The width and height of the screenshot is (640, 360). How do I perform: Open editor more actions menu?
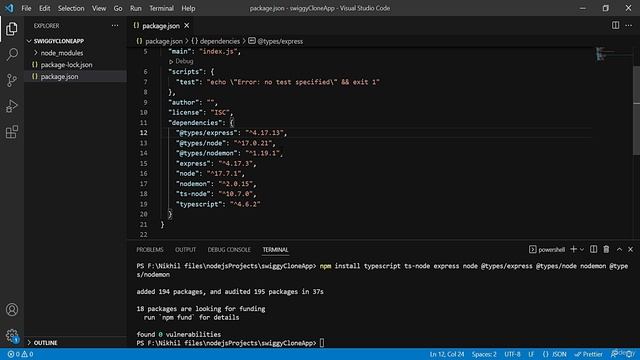(629, 25)
